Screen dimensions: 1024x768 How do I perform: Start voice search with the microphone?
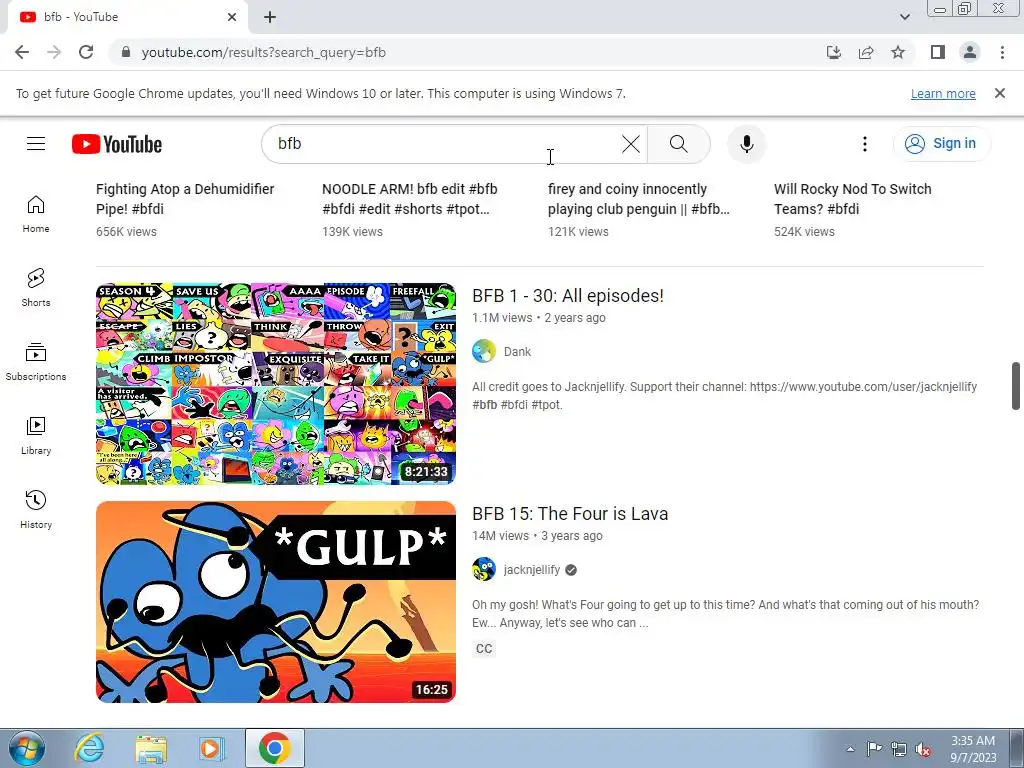(746, 144)
